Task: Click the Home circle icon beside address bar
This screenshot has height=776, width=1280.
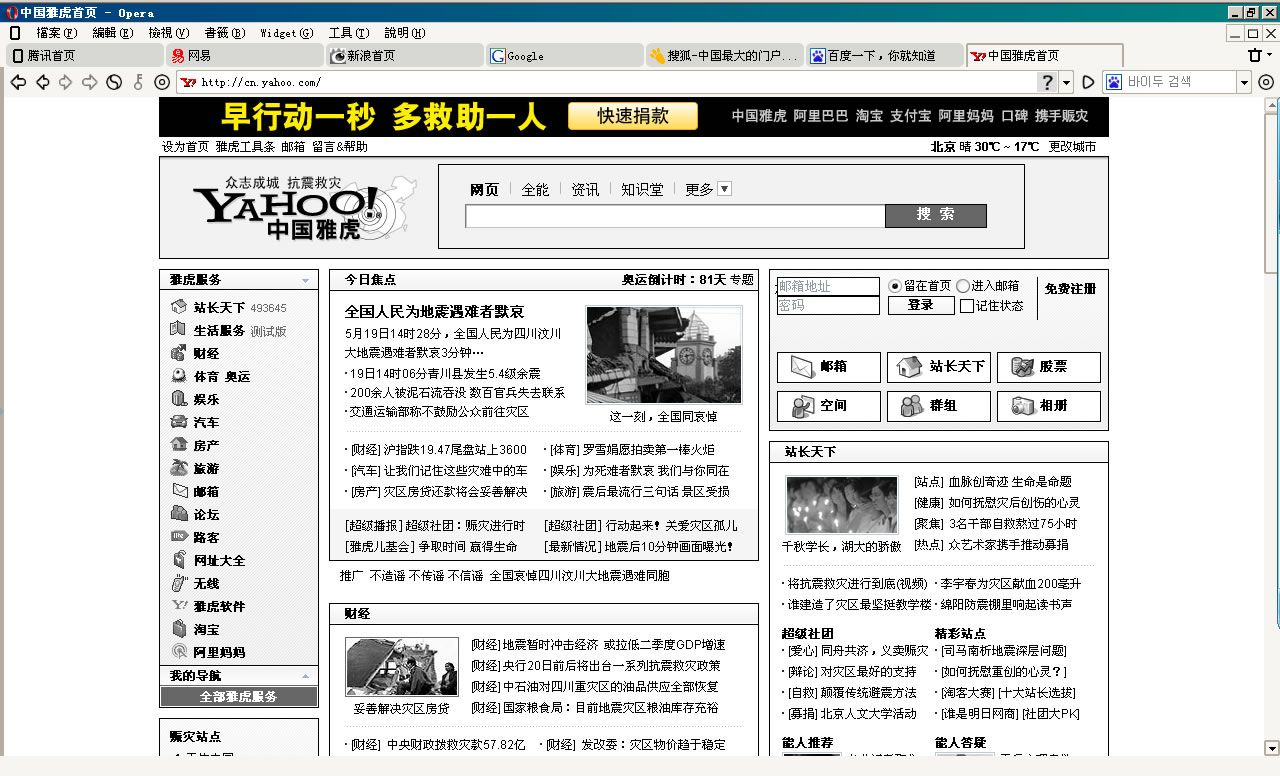Action: tap(162, 82)
